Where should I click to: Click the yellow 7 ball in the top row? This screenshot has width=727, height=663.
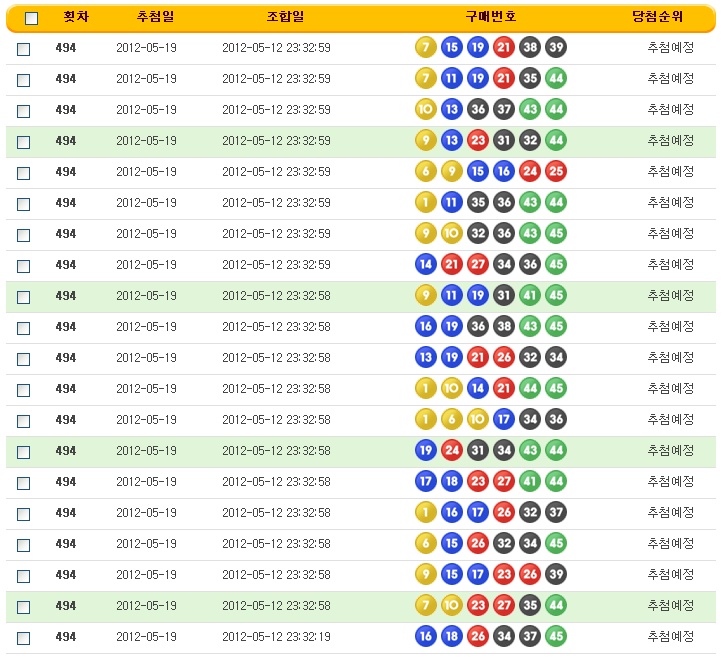click(x=426, y=47)
